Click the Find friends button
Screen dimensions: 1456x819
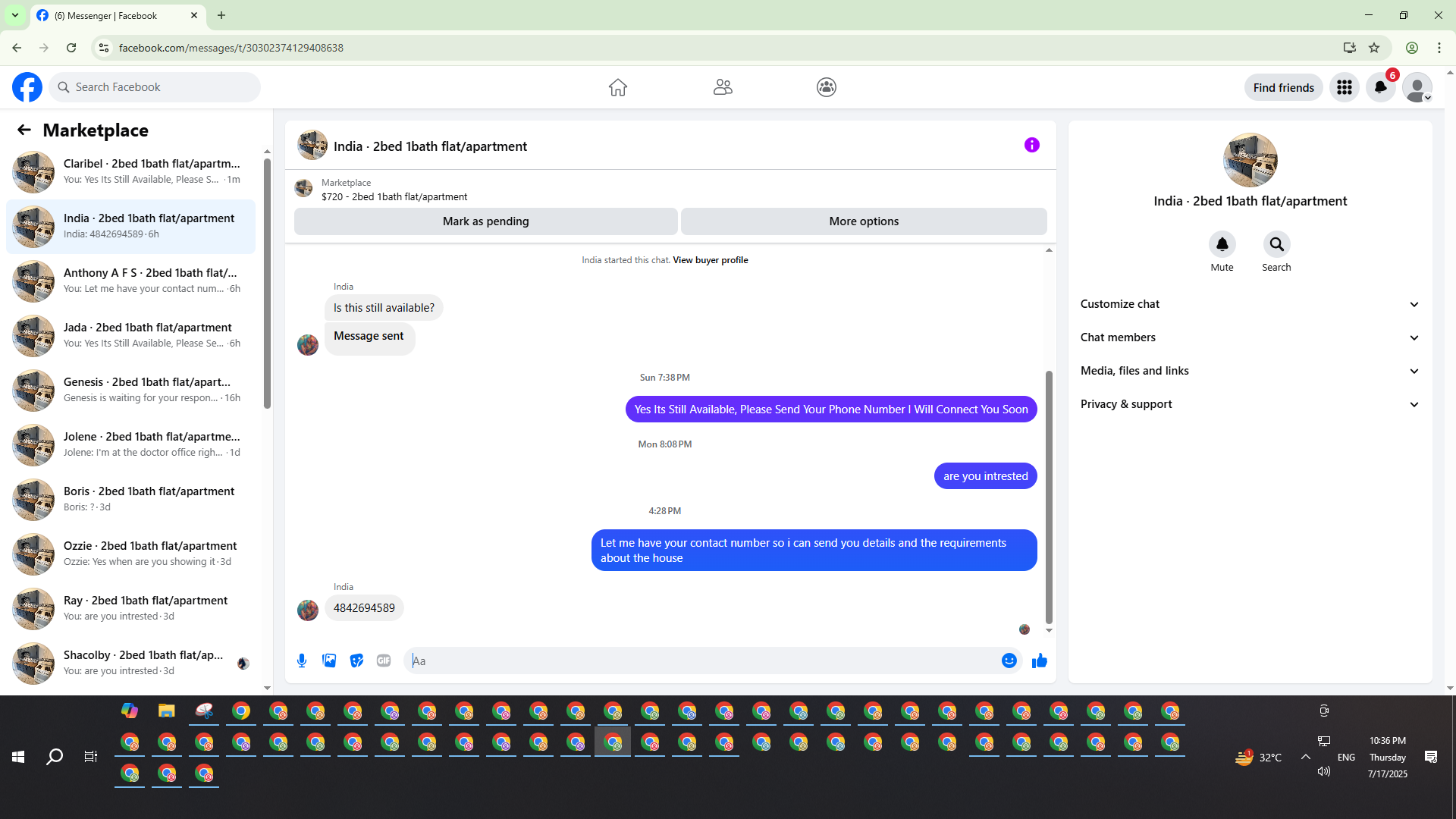1284,87
